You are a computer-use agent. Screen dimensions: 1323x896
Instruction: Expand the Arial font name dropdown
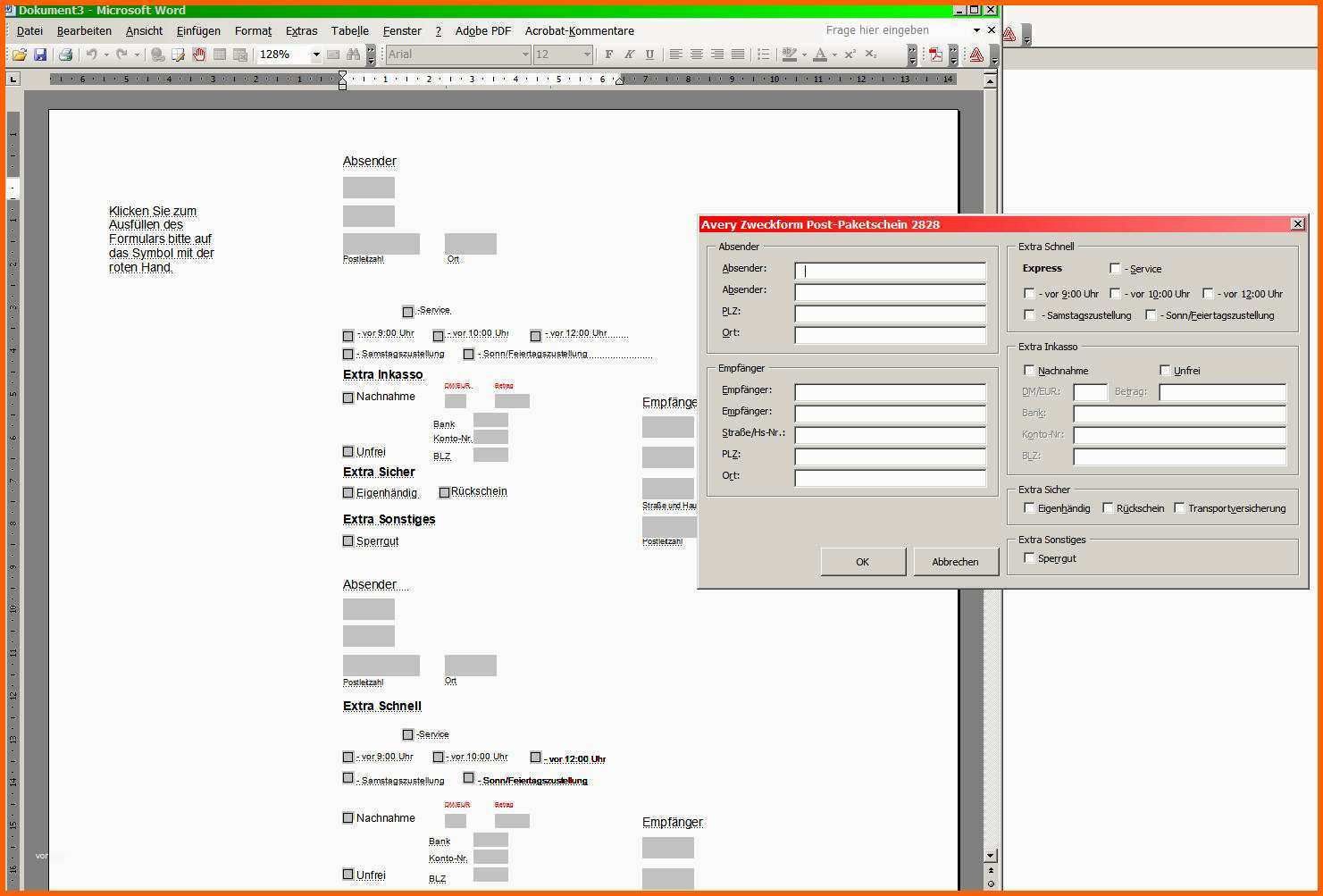point(525,54)
